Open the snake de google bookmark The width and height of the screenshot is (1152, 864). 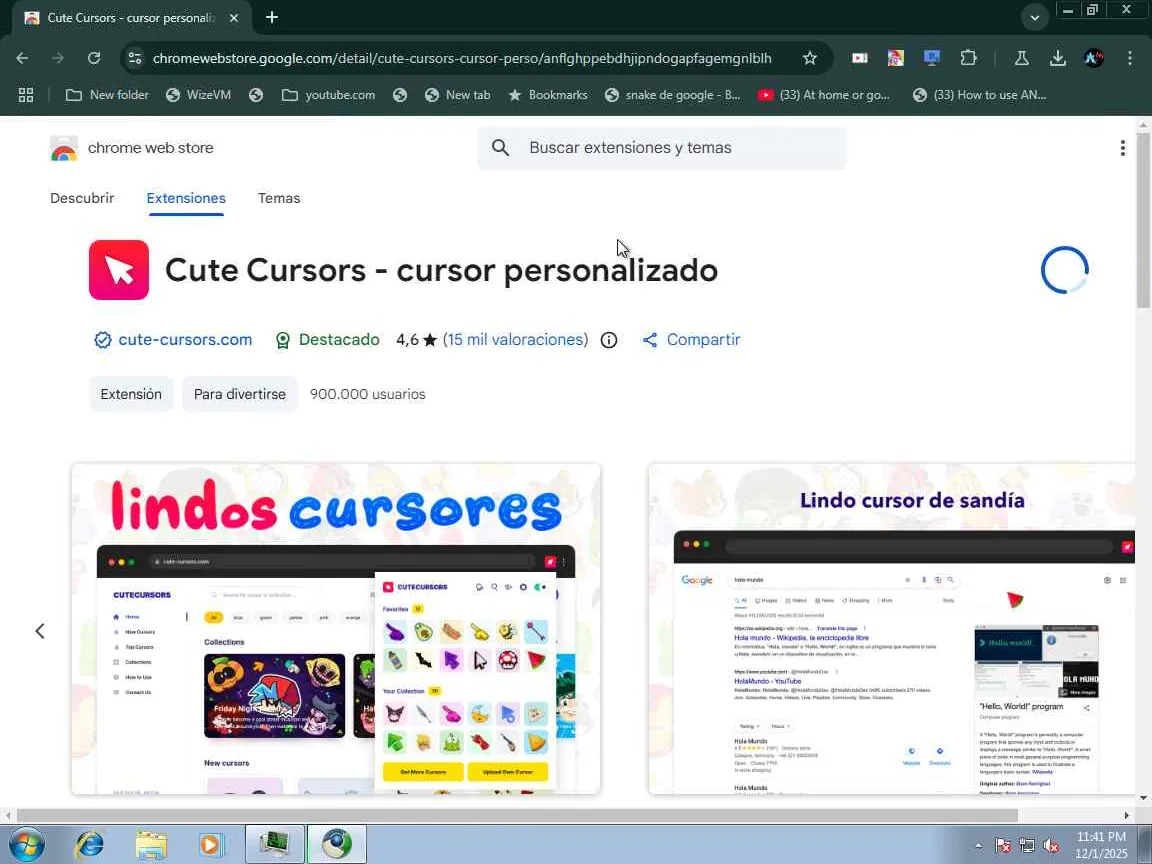click(672, 95)
